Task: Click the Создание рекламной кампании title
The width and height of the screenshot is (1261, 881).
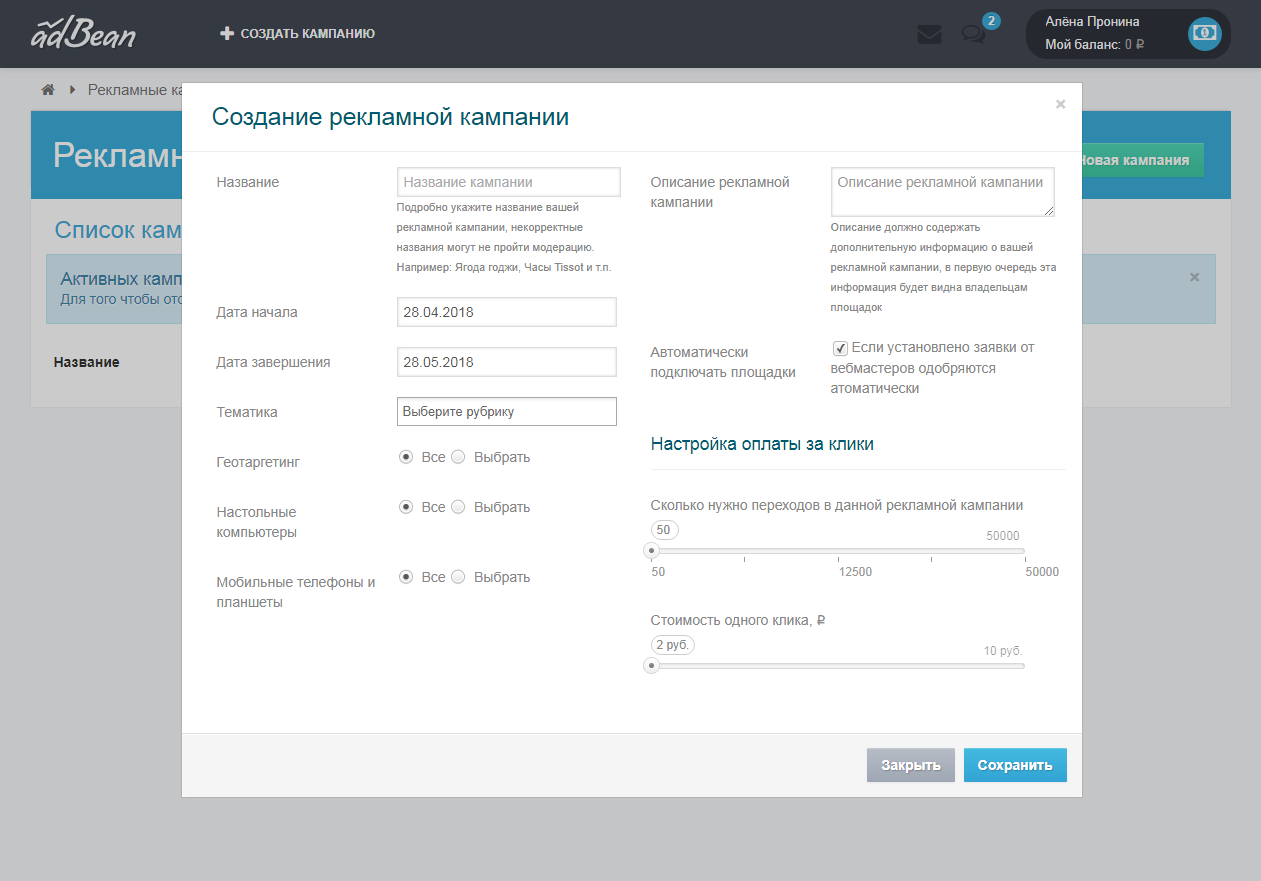Action: [391, 117]
